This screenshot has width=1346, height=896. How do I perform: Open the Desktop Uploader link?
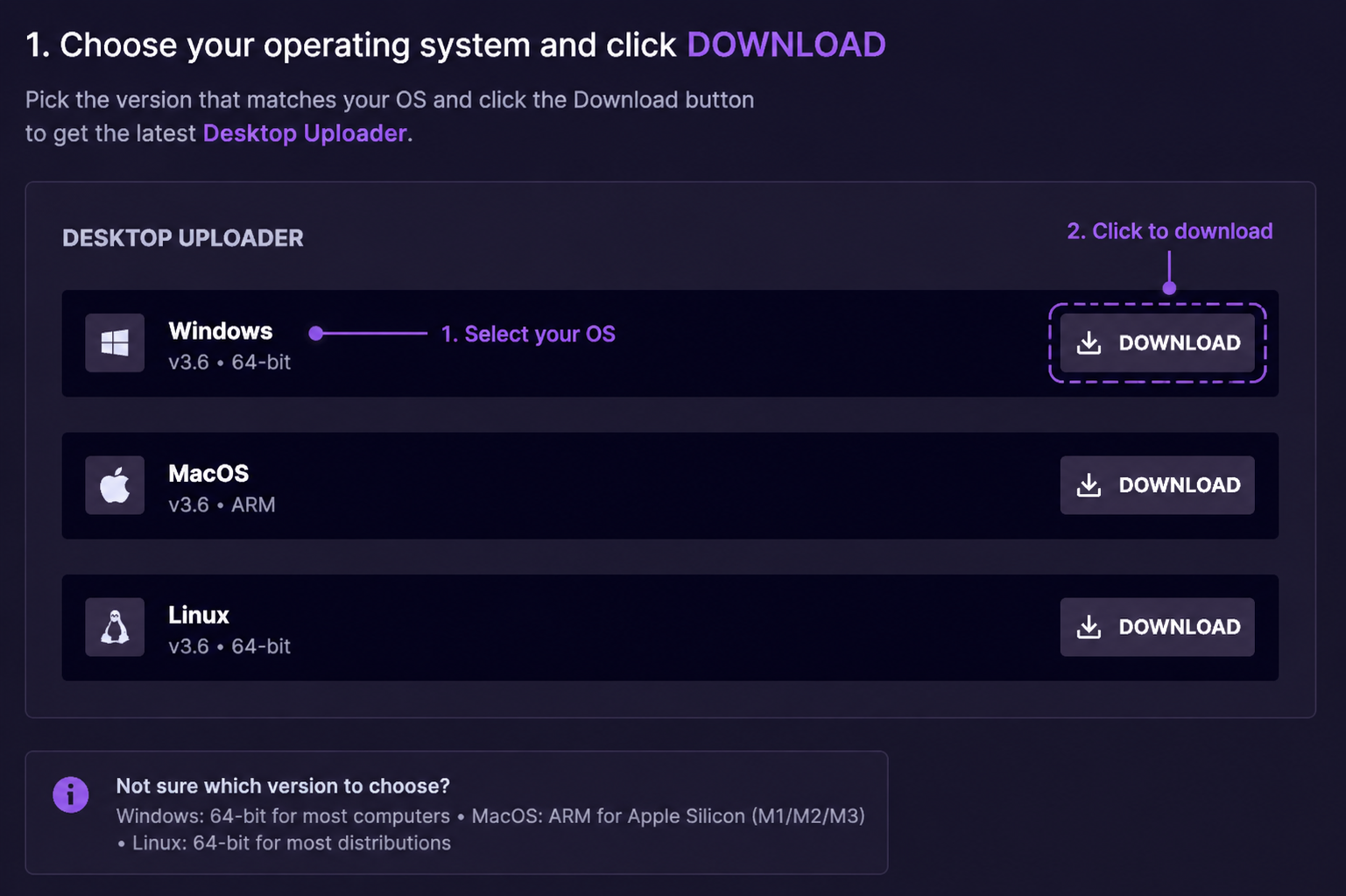point(305,133)
